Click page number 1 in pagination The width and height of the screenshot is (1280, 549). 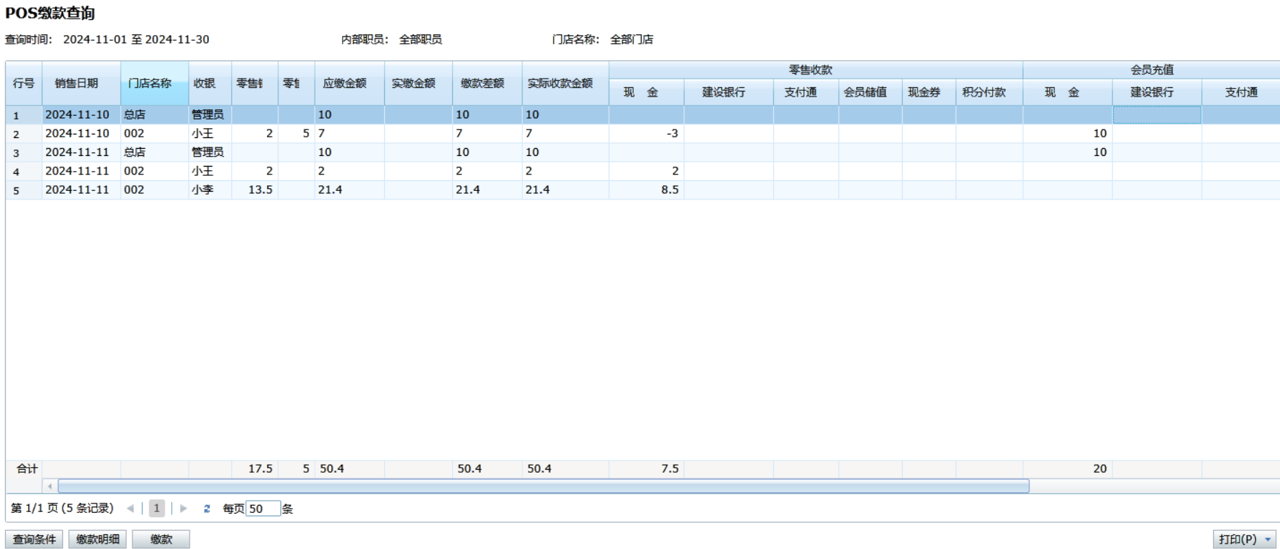point(157,509)
